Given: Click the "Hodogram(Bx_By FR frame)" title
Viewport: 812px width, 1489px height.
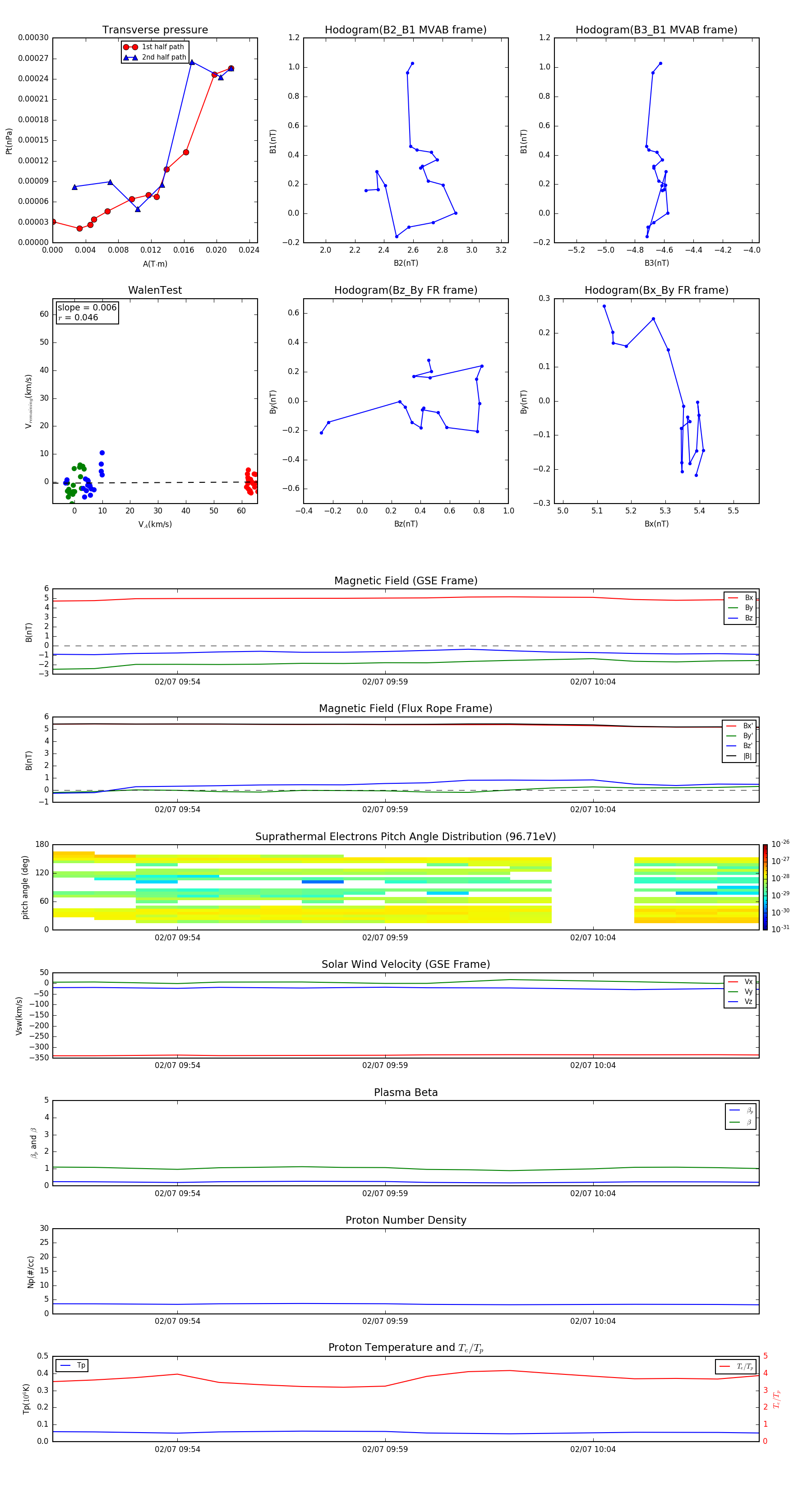Looking at the screenshot, I should click(656, 290).
